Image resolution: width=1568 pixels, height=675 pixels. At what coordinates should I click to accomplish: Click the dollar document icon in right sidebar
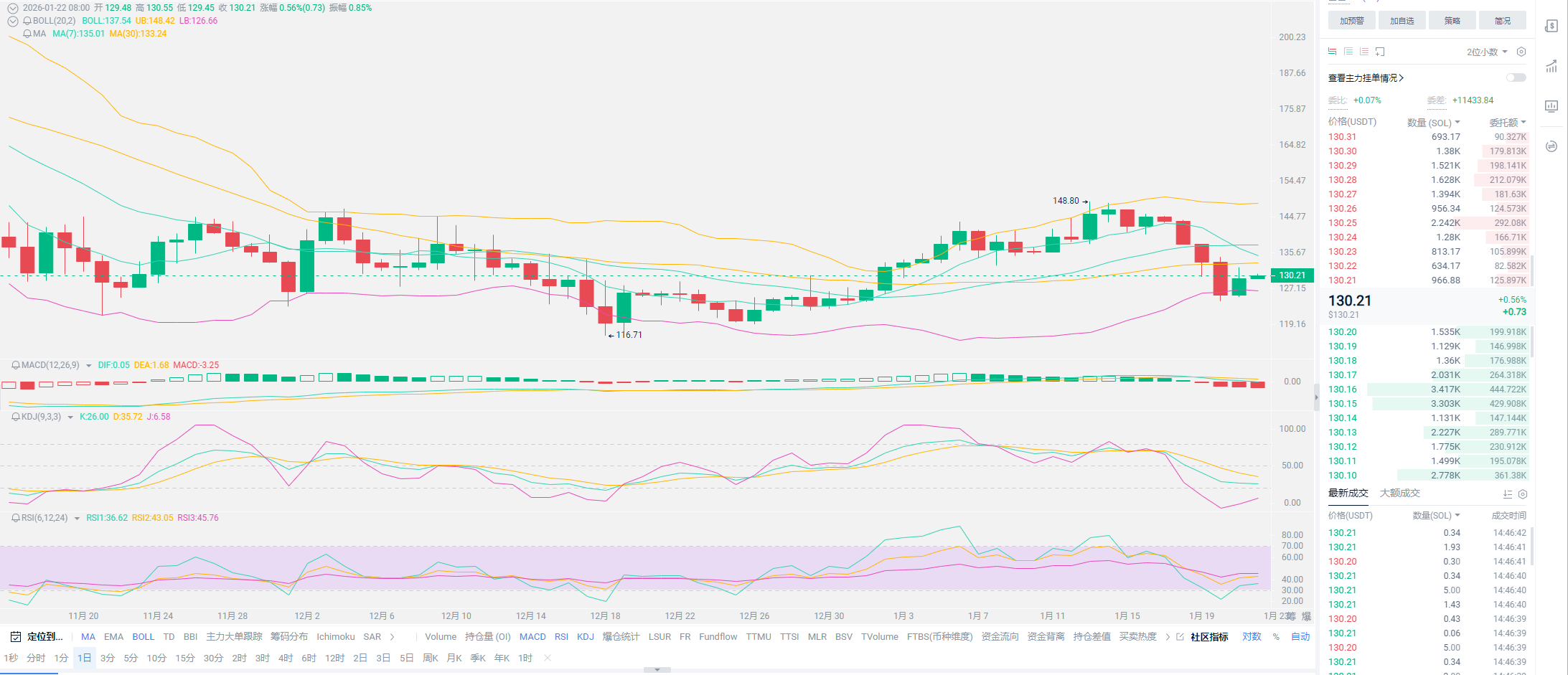pos(1551,26)
